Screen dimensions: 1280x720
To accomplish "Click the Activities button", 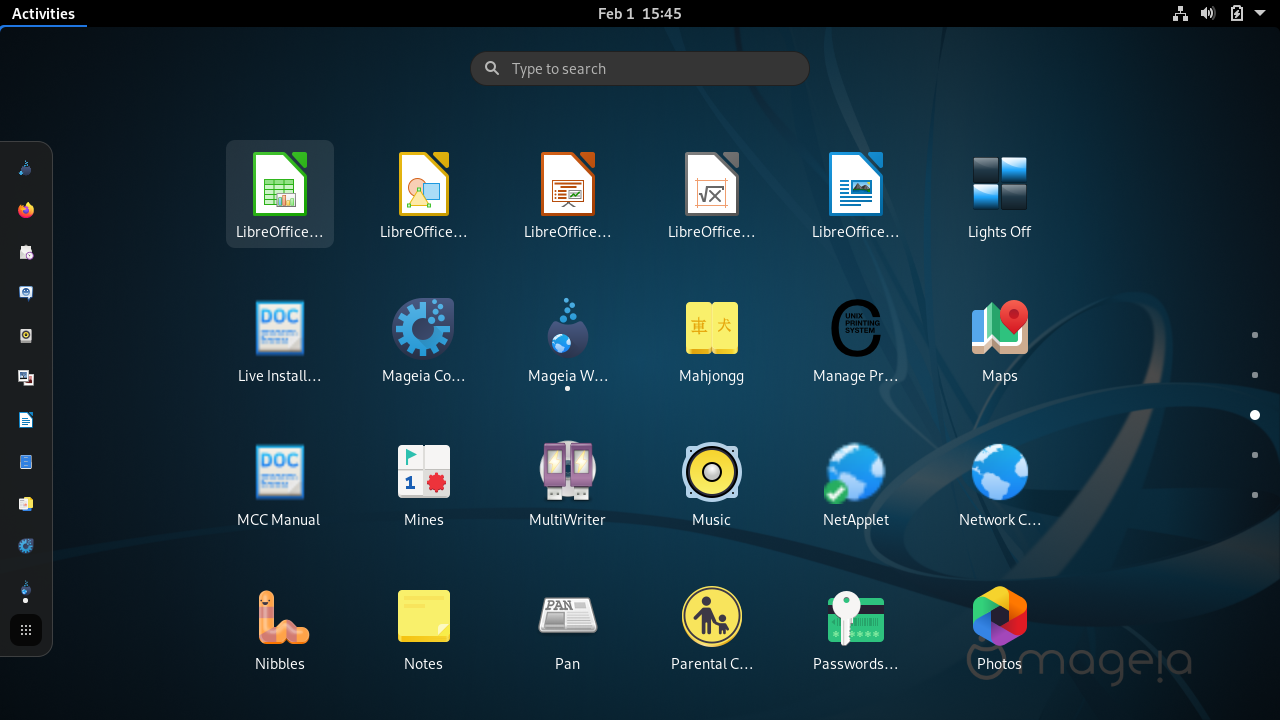I will click(x=43, y=13).
